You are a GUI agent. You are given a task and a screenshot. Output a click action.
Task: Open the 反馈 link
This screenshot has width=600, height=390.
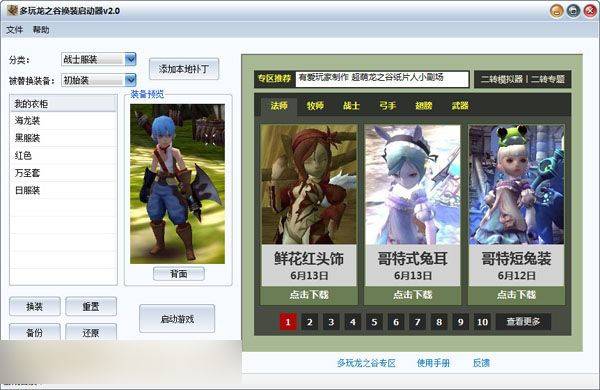481,363
